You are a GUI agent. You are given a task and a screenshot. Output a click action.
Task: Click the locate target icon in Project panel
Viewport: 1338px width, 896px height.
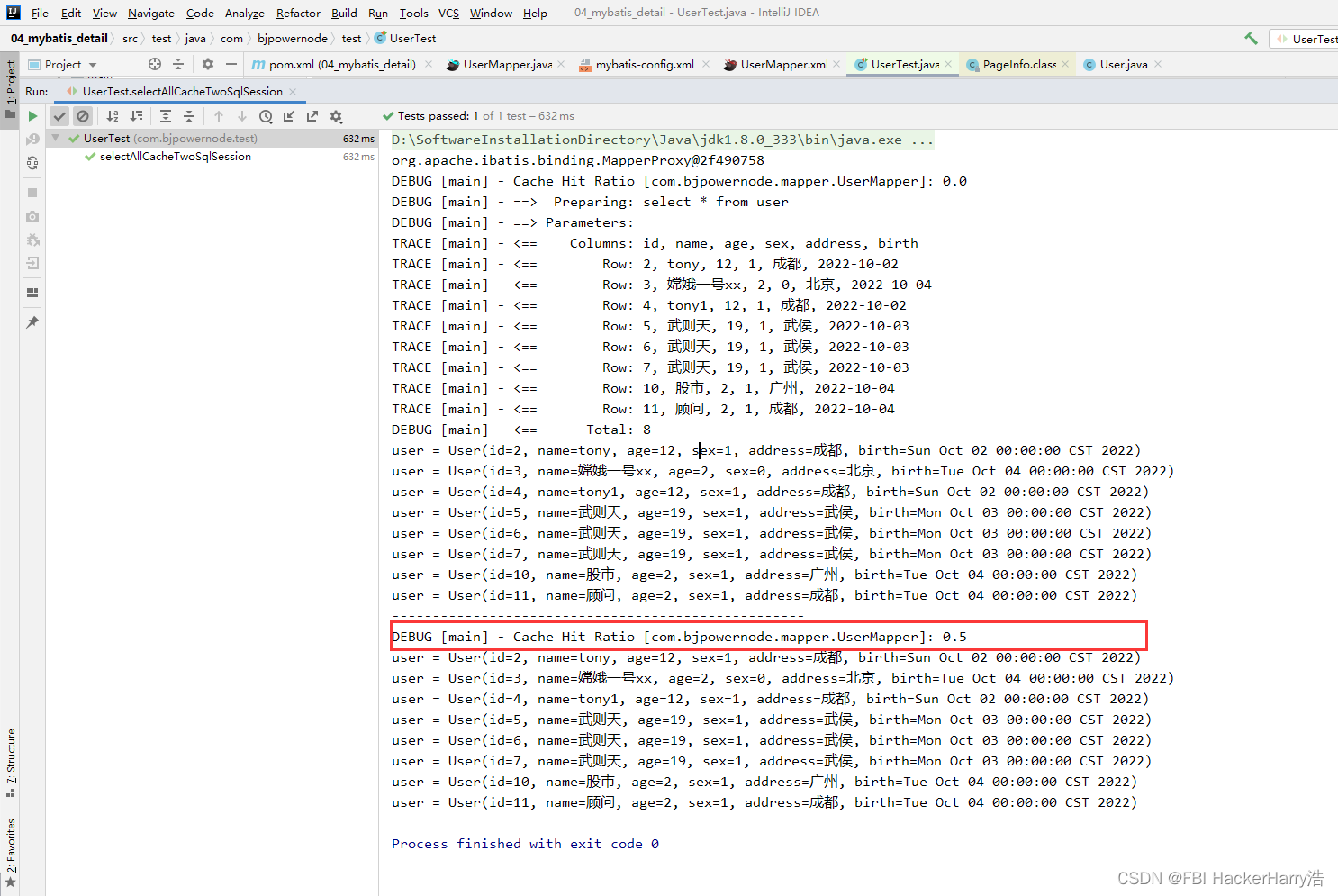click(155, 64)
